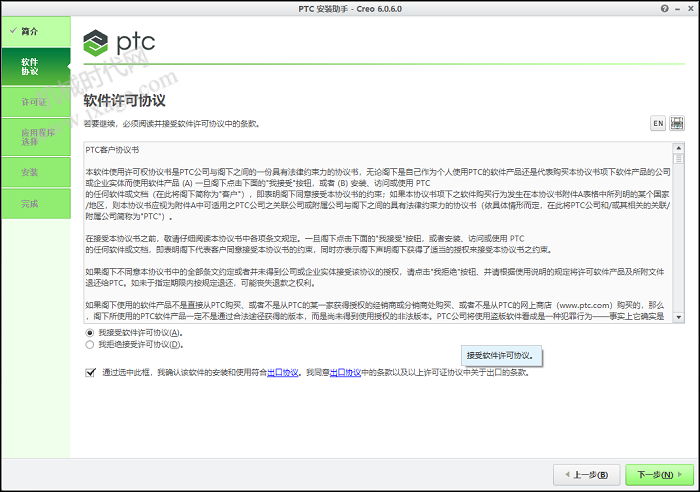Click scrollbar down arrow in agreement box
Image resolution: width=700 pixels, height=492 pixels.
[679, 317]
